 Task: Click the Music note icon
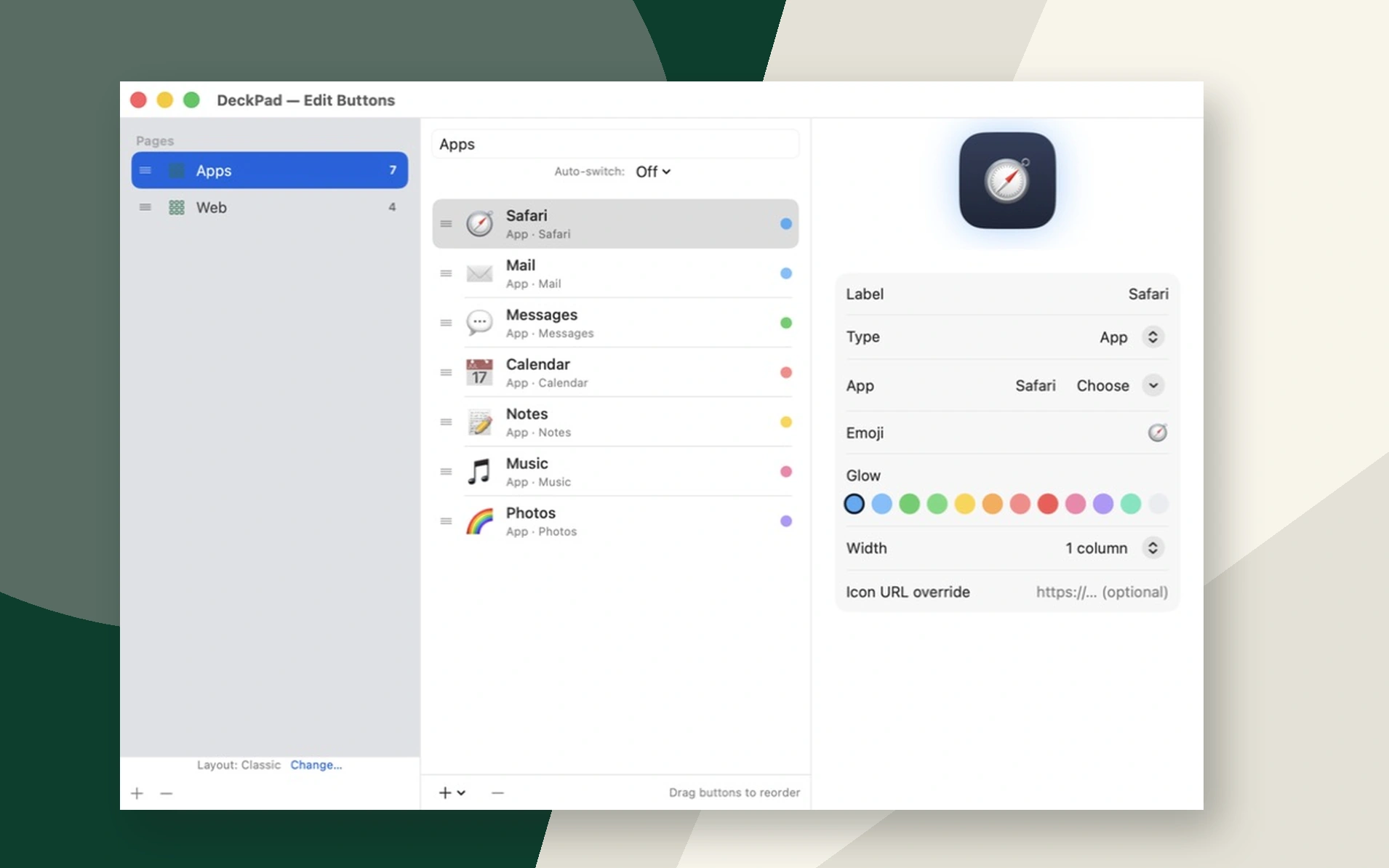click(479, 471)
